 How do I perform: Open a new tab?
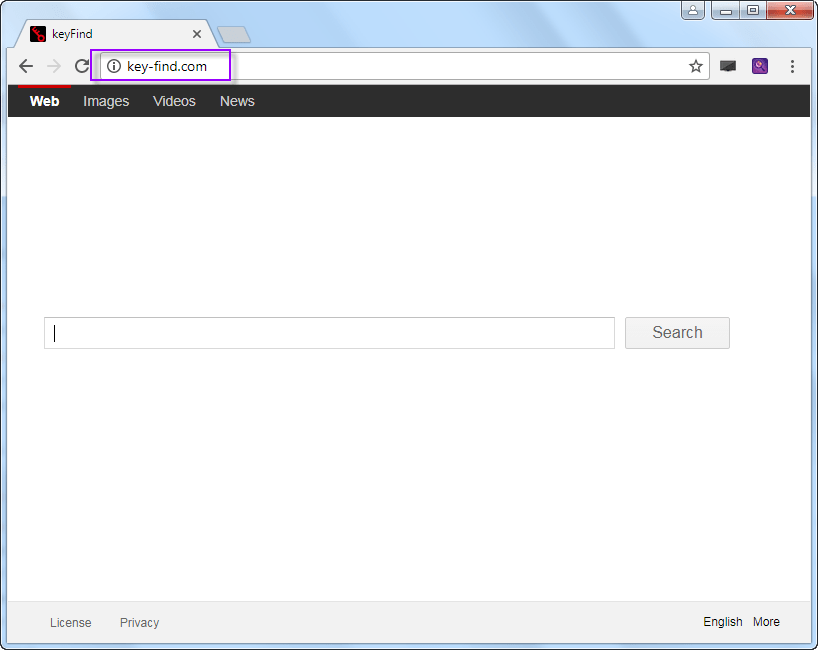click(x=234, y=34)
